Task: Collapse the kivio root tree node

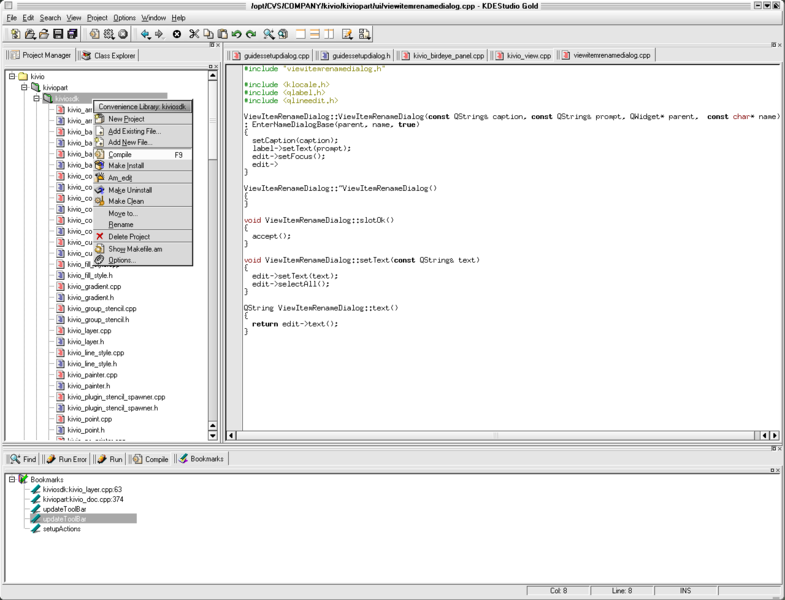Action: (12, 77)
